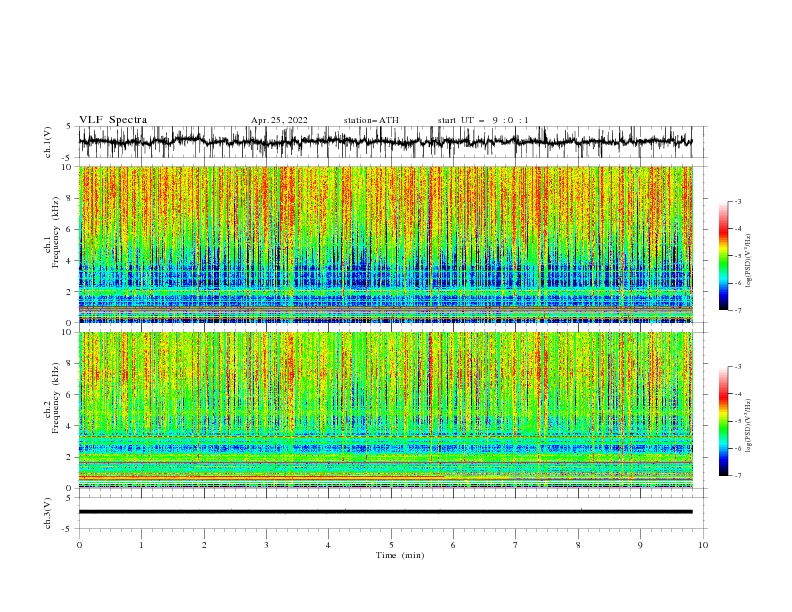Click the ch.2 frequency tick label "2"
This screenshot has width=792, height=612.
pos(70,457)
